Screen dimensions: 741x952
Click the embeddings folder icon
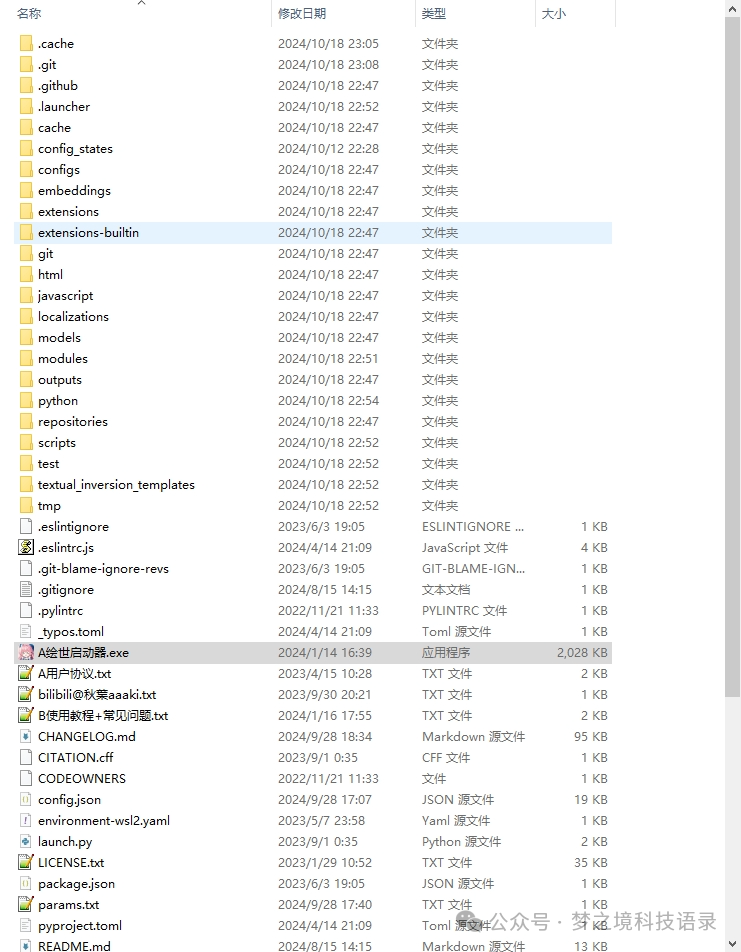click(x=26, y=191)
